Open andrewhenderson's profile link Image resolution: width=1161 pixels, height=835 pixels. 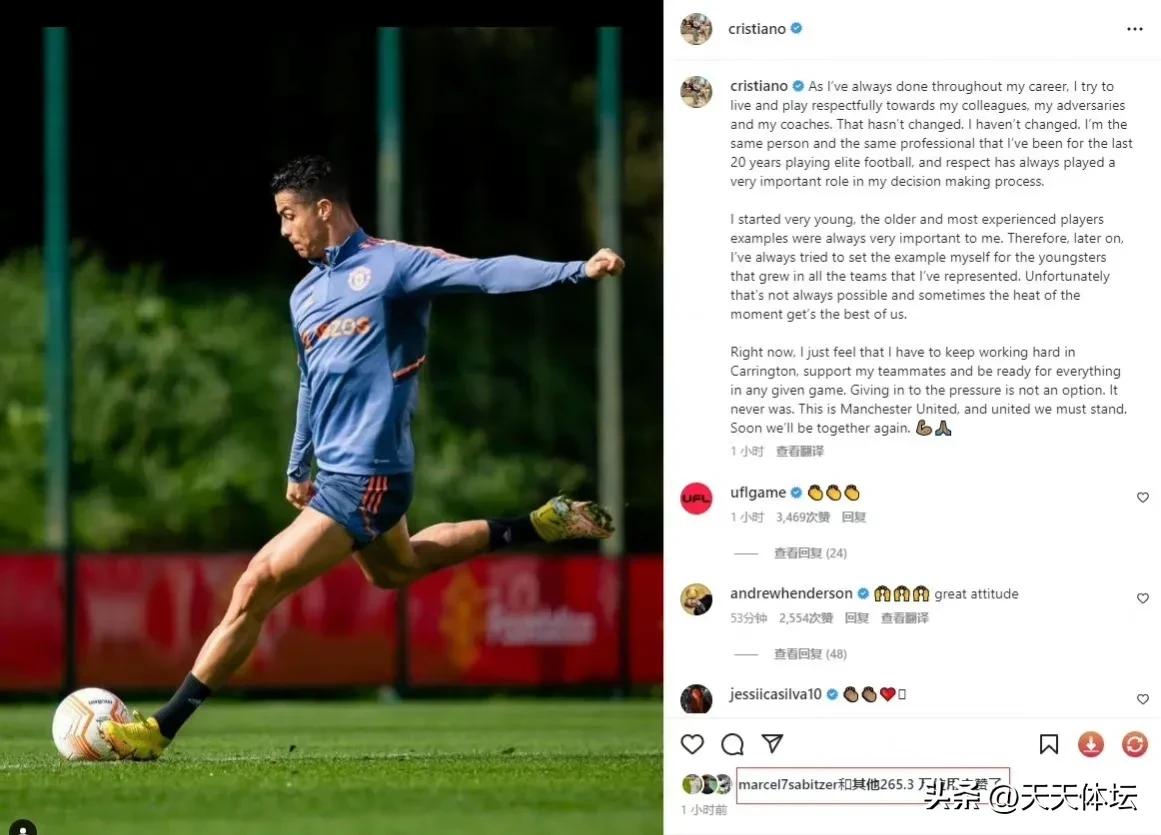(791, 593)
